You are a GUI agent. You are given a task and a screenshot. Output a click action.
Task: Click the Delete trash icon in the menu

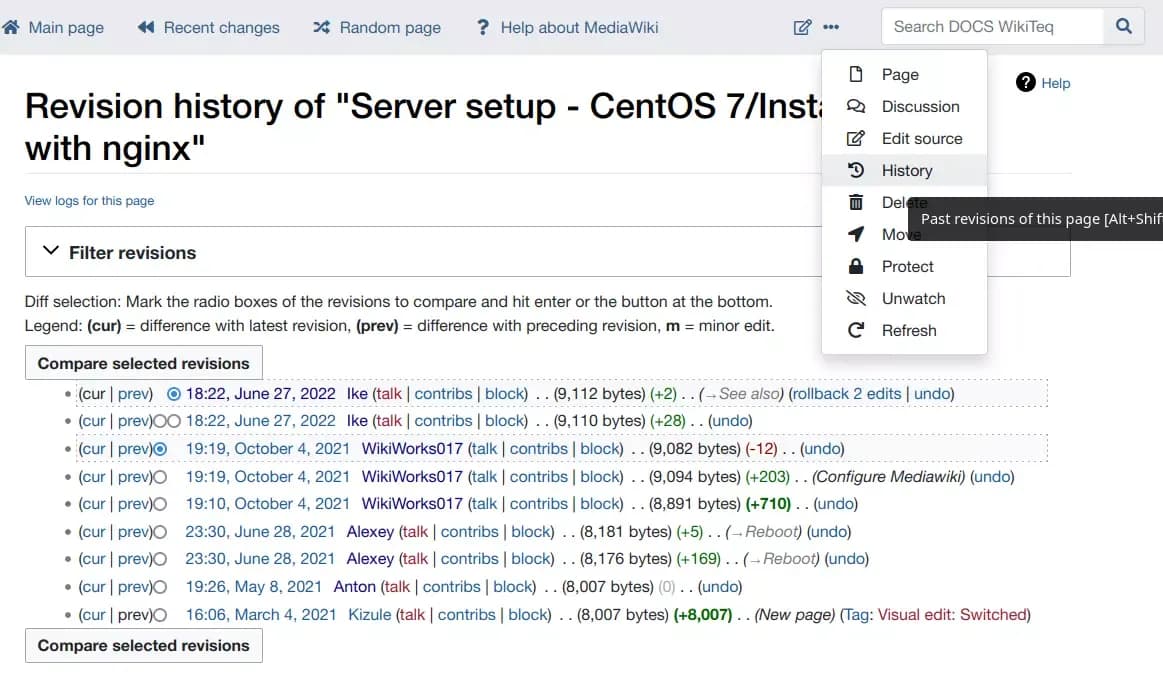point(857,202)
